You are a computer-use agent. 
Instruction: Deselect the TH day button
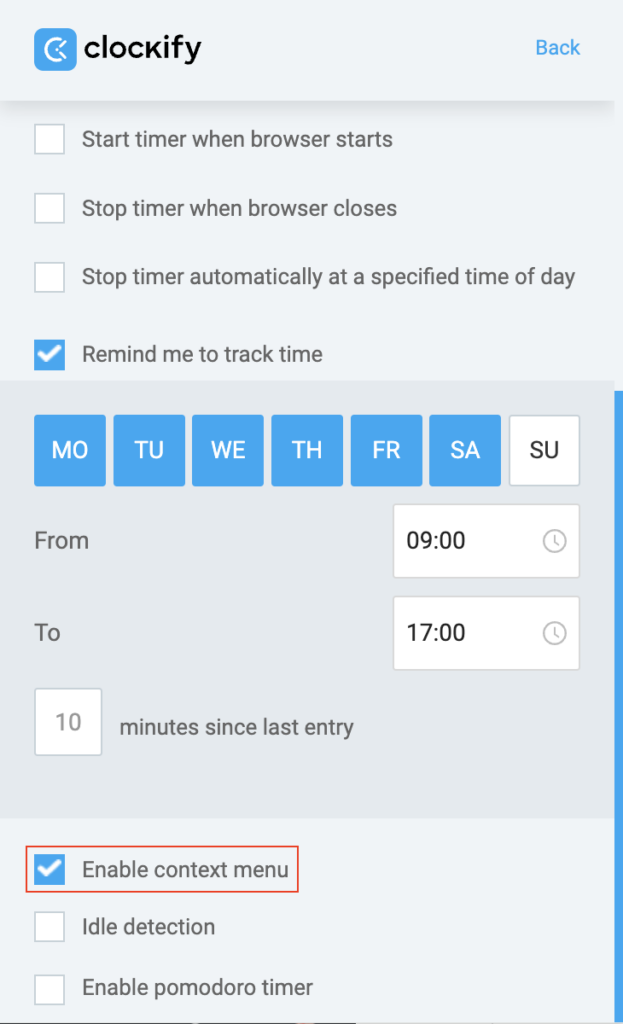tap(307, 451)
